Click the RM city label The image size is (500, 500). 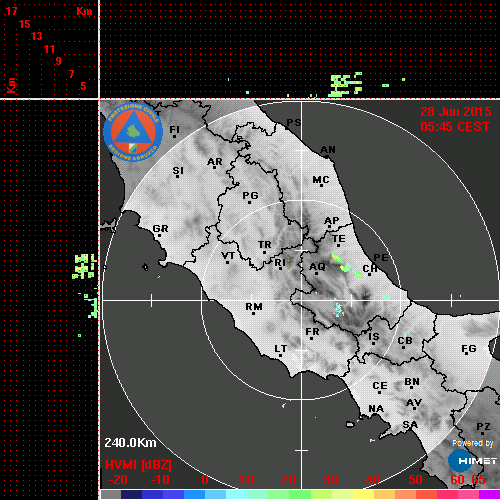[254, 307]
